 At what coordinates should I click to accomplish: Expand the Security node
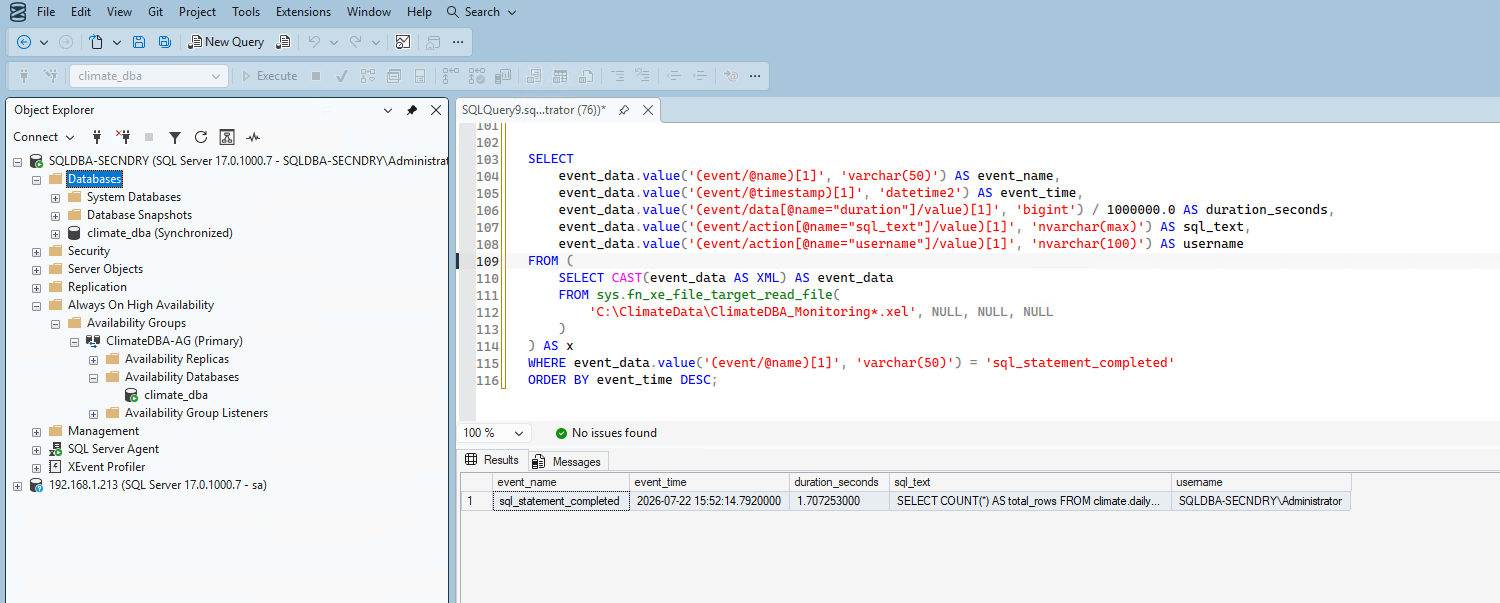tap(37, 252)
